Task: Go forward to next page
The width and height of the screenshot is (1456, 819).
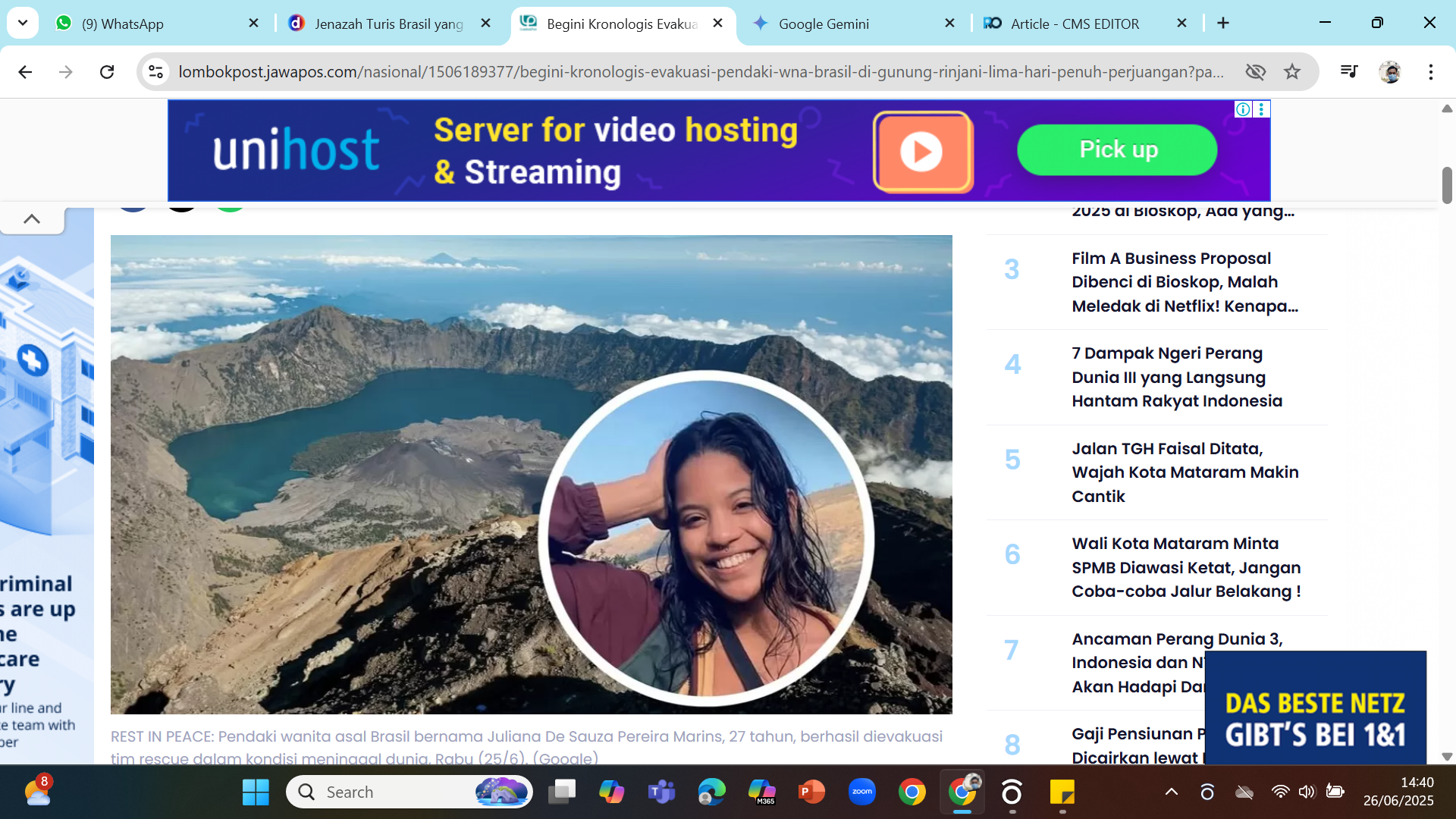Action: click(x=66, y=72)
